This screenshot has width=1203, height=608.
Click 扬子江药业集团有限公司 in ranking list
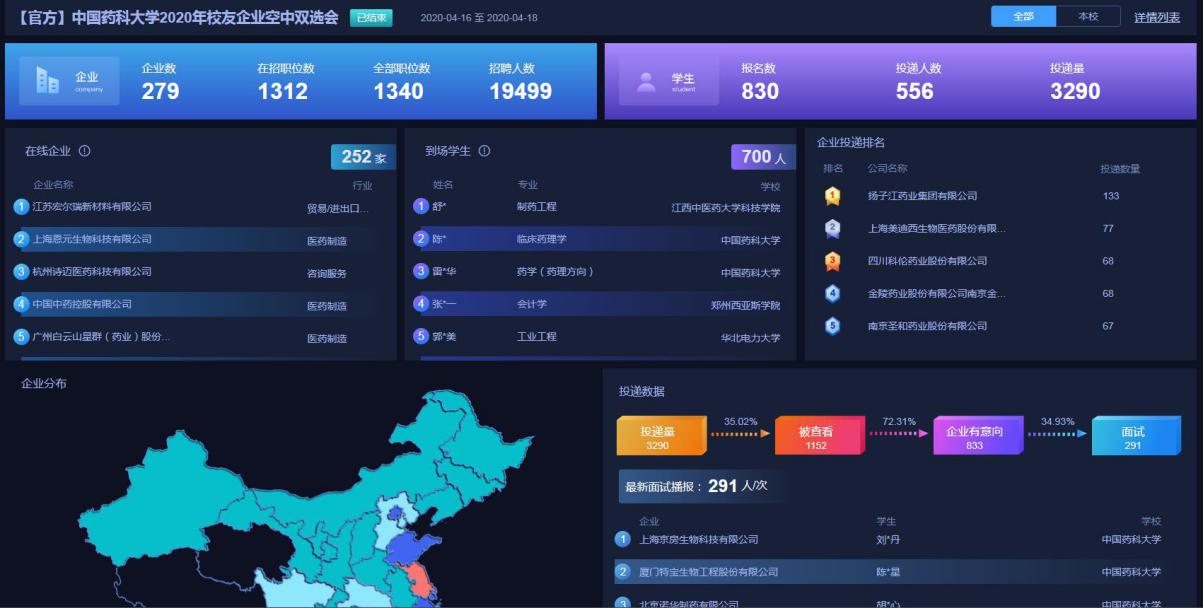tap(922, 196)
